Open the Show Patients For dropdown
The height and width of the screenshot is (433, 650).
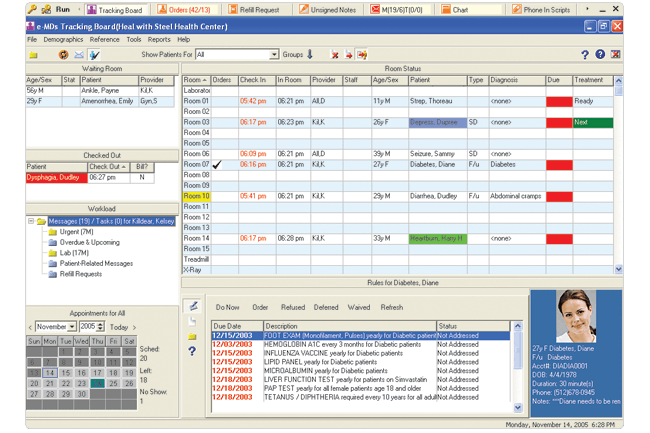tap(274, 55)
